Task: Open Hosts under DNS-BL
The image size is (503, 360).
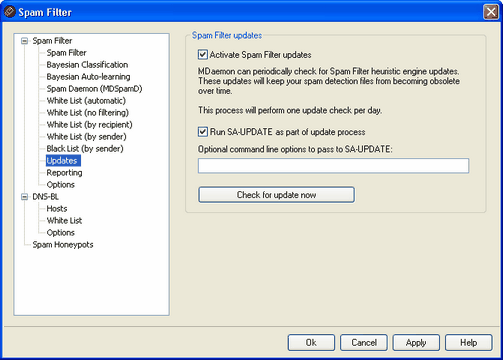Action: tap(57, 209)
